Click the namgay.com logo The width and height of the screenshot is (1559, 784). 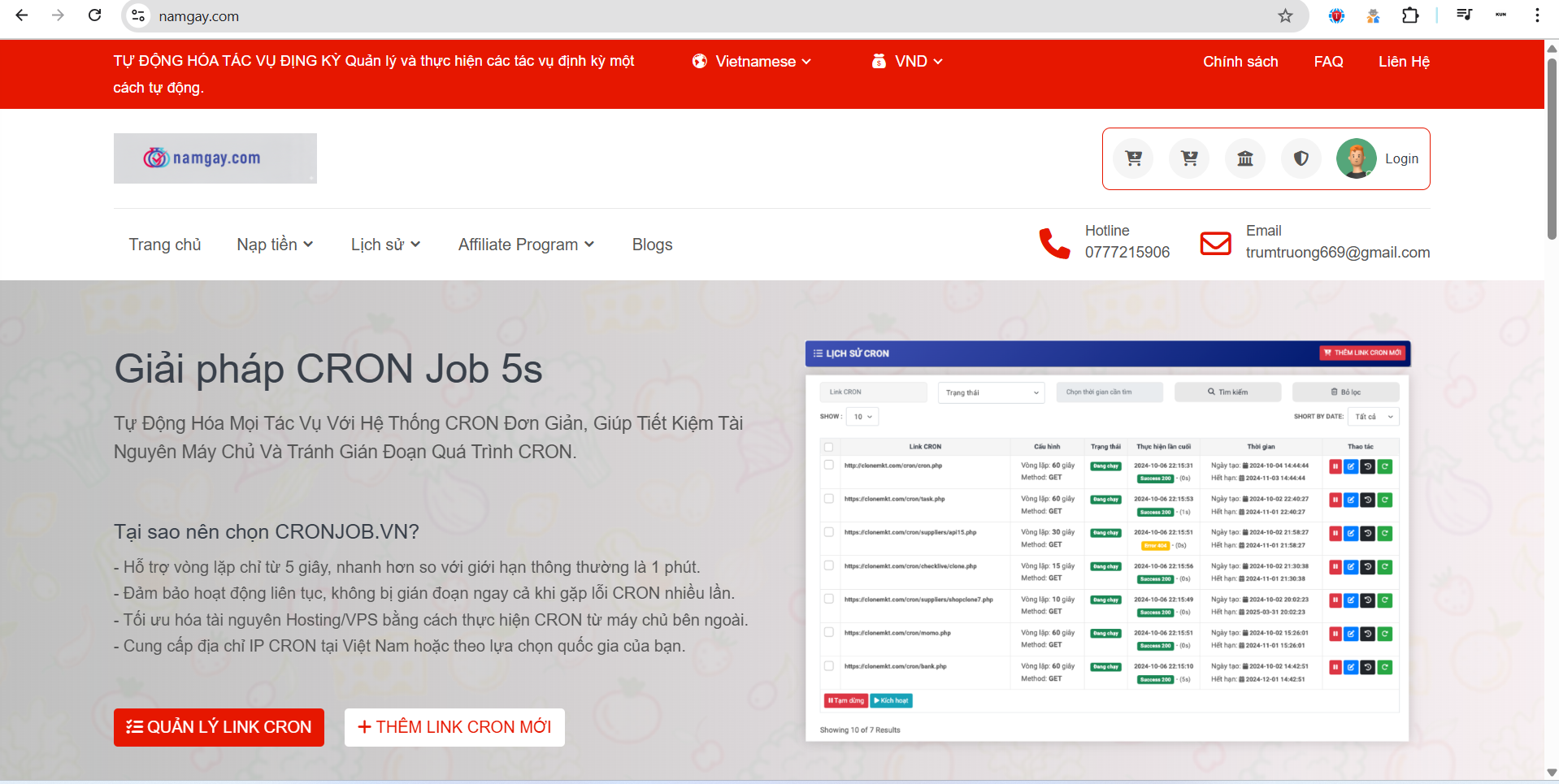coord(215,158)
